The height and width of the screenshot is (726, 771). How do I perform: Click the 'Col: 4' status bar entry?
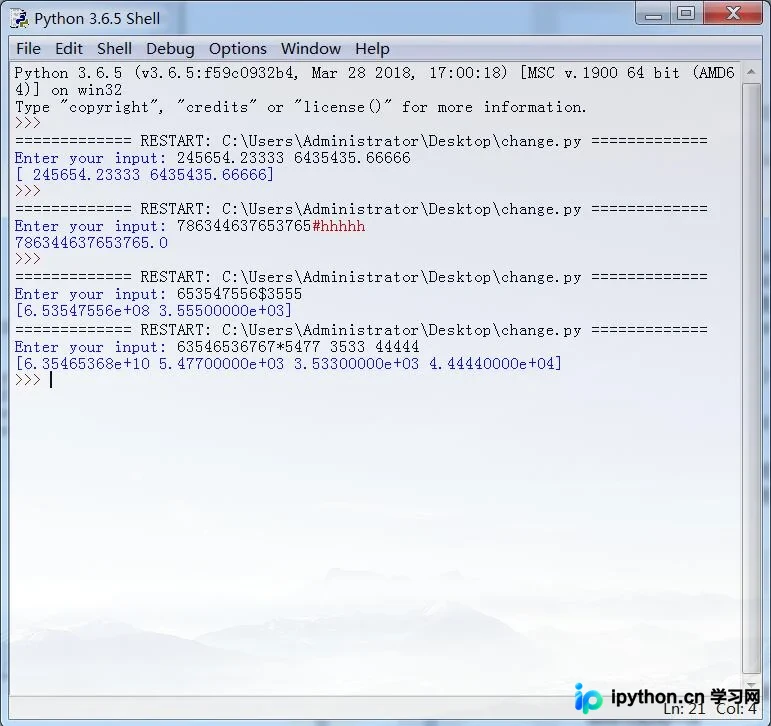coord(737,709)
